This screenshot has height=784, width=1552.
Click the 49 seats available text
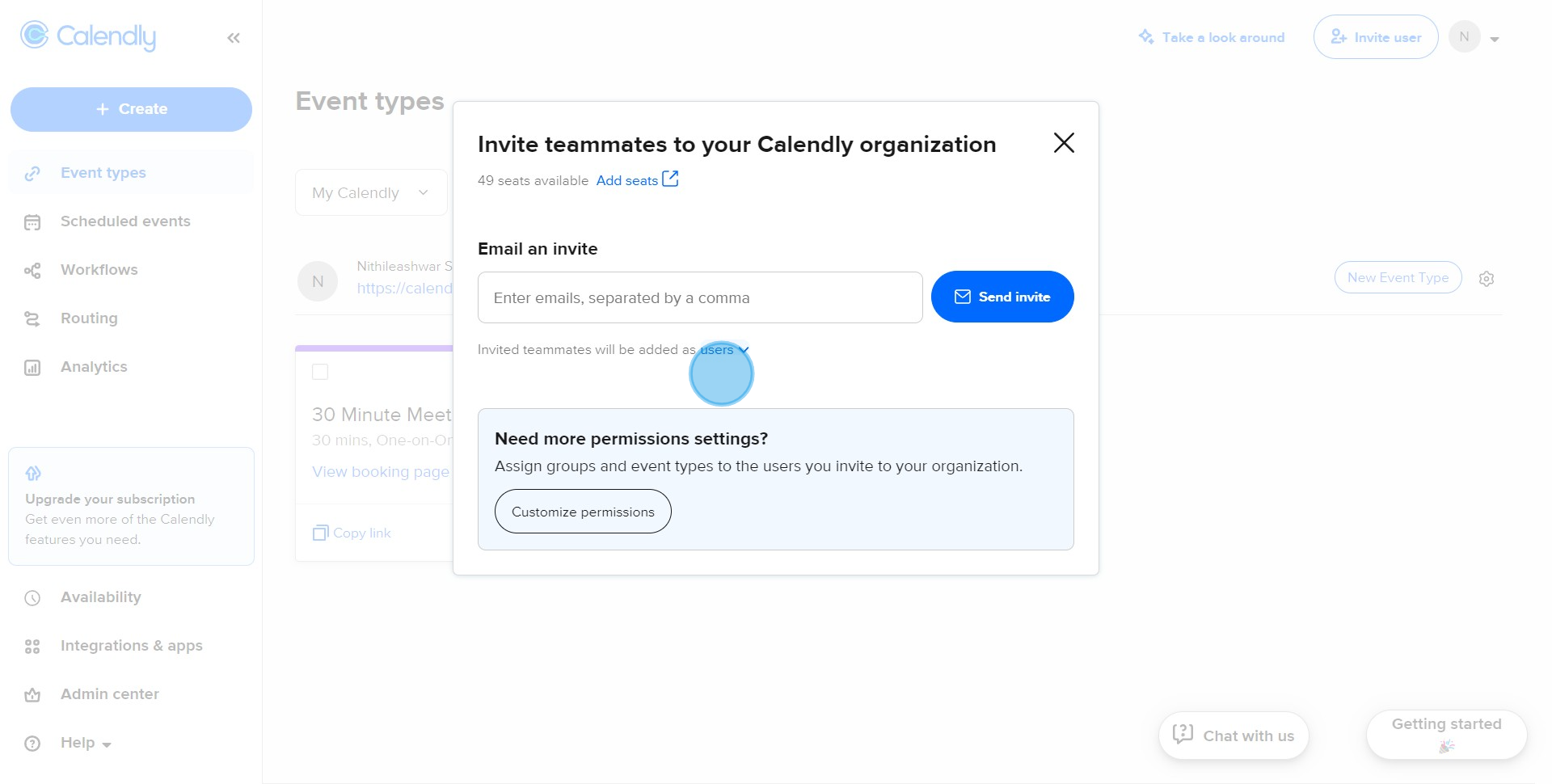533,181
